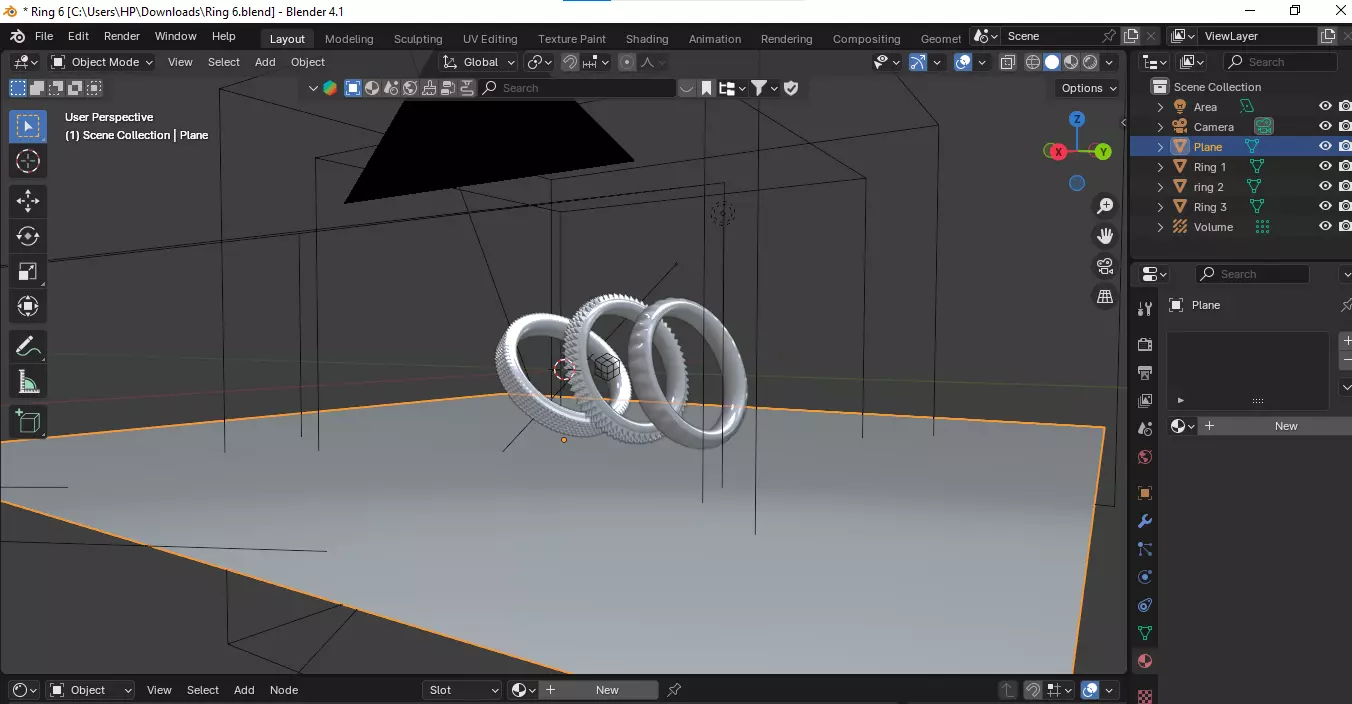Expand the Camera item in outliner
The width and height of the screenshot is (1352, 704).
coord(1160,127)
